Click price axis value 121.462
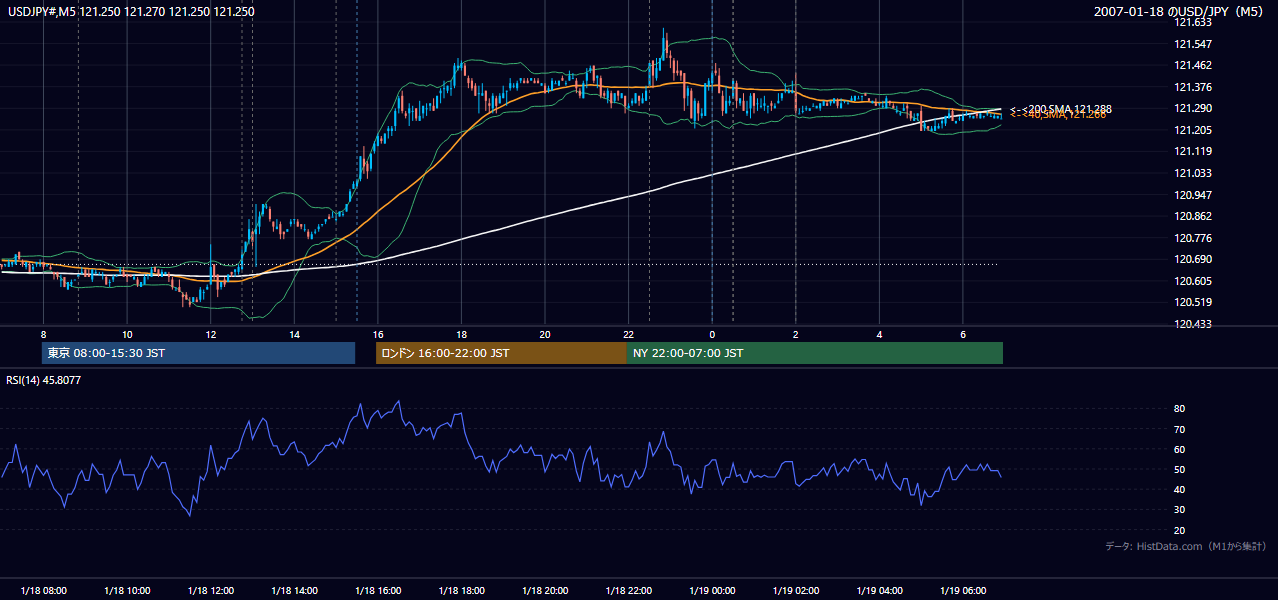The height and width of the screenshot is (600, 1278). [1192, 65]
